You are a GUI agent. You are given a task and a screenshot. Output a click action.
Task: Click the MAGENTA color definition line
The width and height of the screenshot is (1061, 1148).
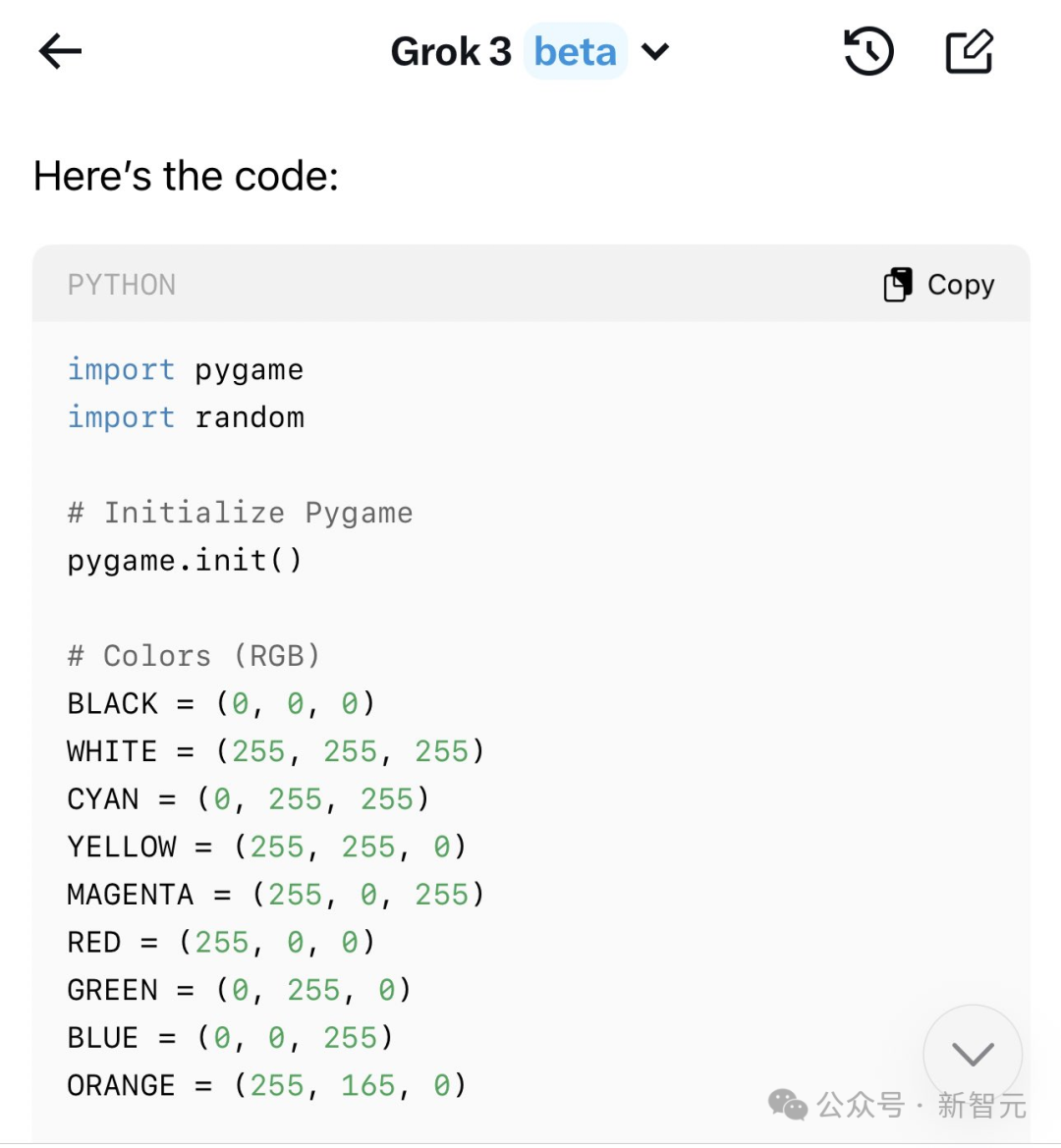[275, 895]
